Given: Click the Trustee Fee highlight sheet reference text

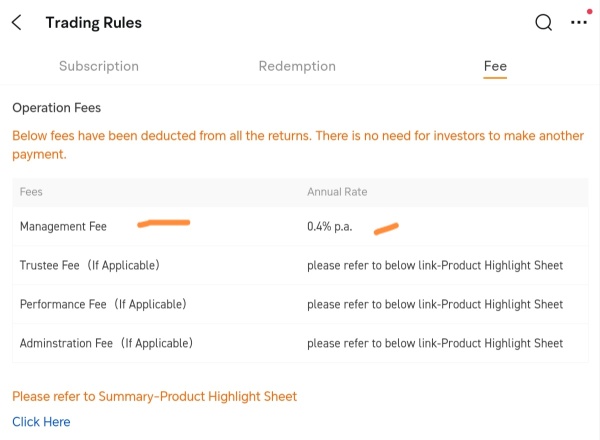Looking at the screenshot, I should pos(435,265).
